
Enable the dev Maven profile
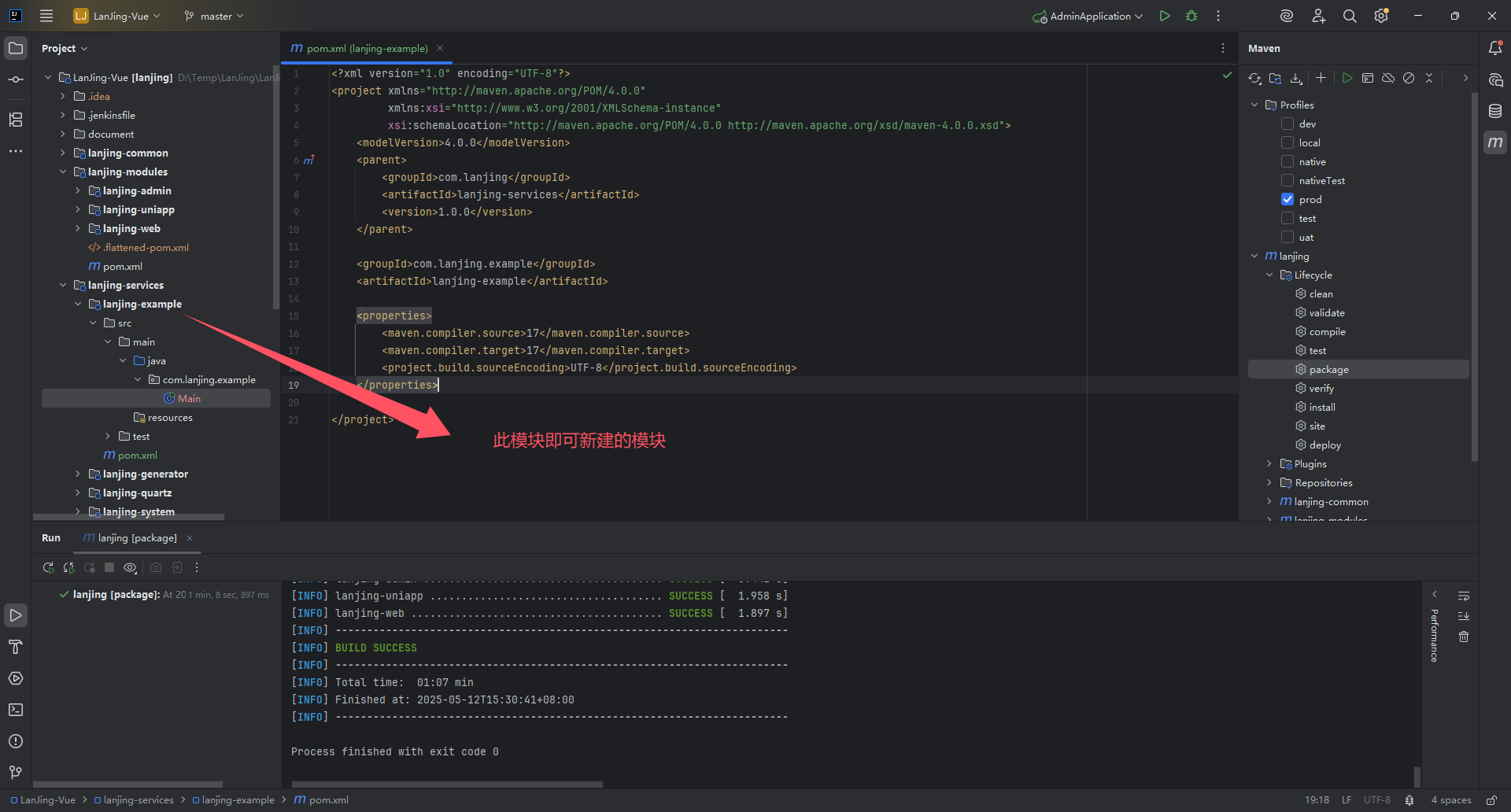(x=1287, y=124)
